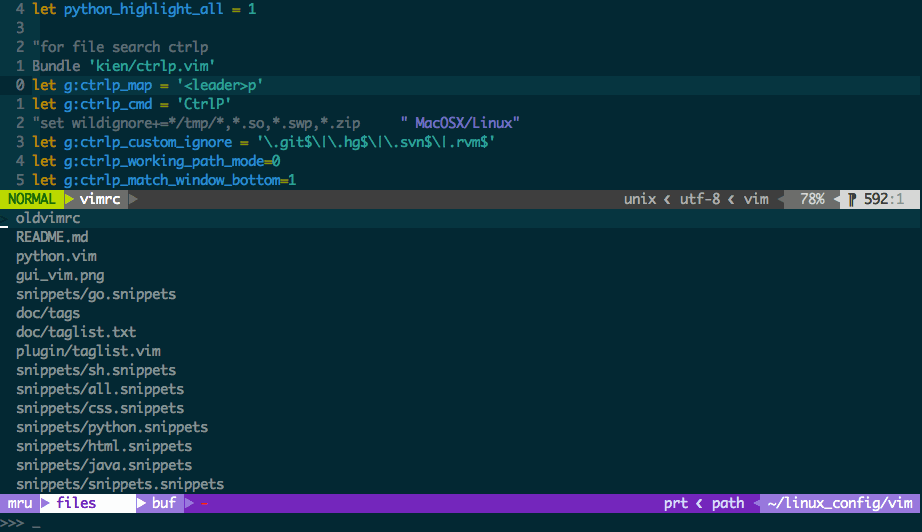Select the files mode in CtrlP

click(x=77, y=503)
